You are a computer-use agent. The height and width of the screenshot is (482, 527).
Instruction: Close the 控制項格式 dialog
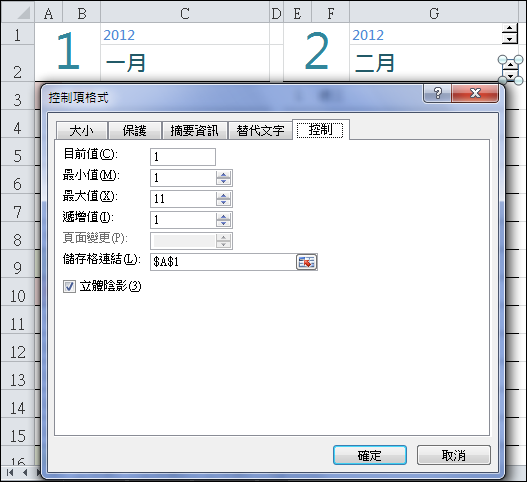point(475,93)
